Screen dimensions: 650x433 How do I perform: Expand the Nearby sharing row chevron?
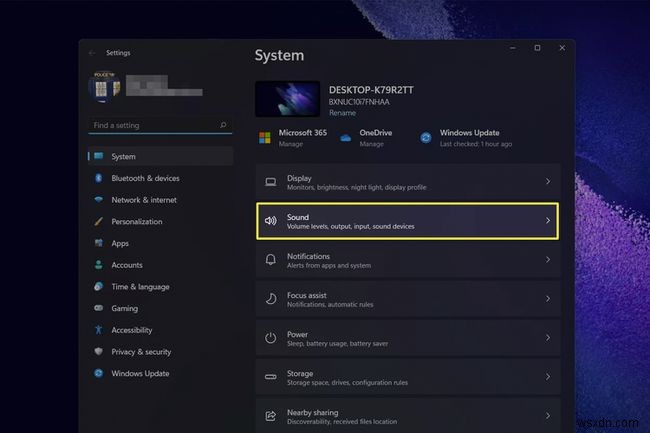pyautogui.click(x=548, y=416)
